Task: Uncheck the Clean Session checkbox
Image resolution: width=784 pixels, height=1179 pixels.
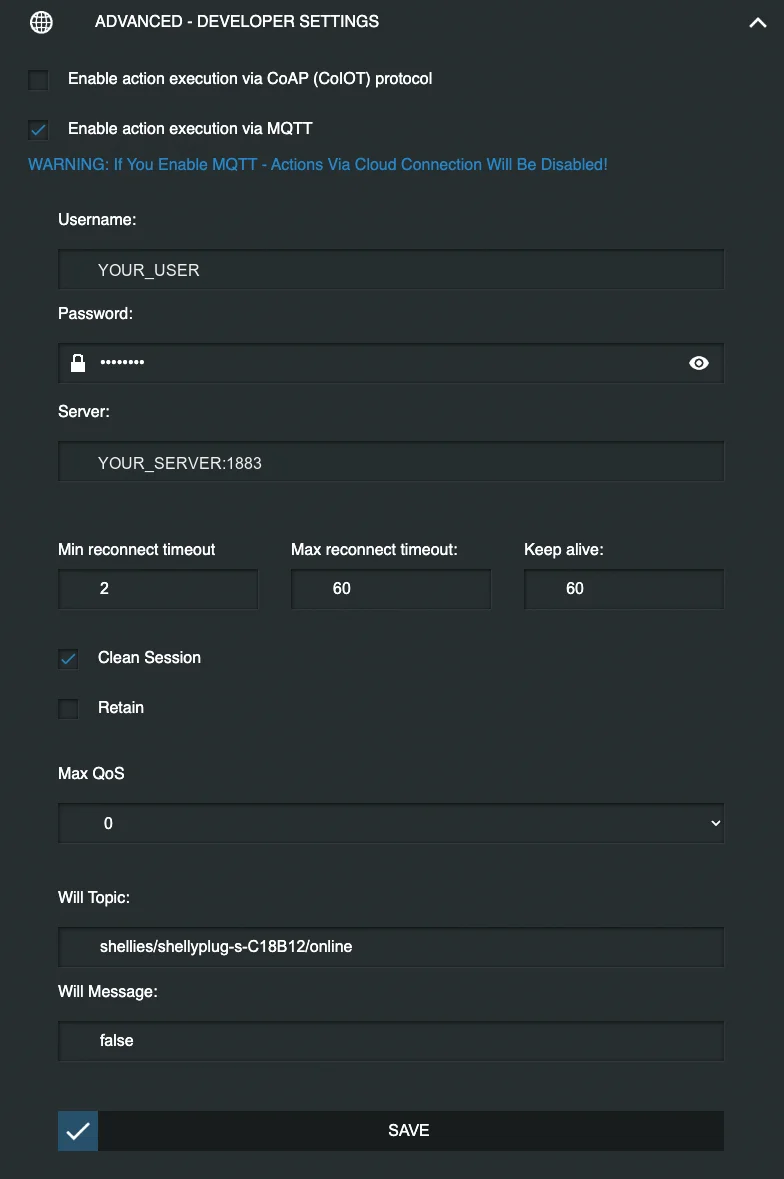Action: tap(68, 659)
